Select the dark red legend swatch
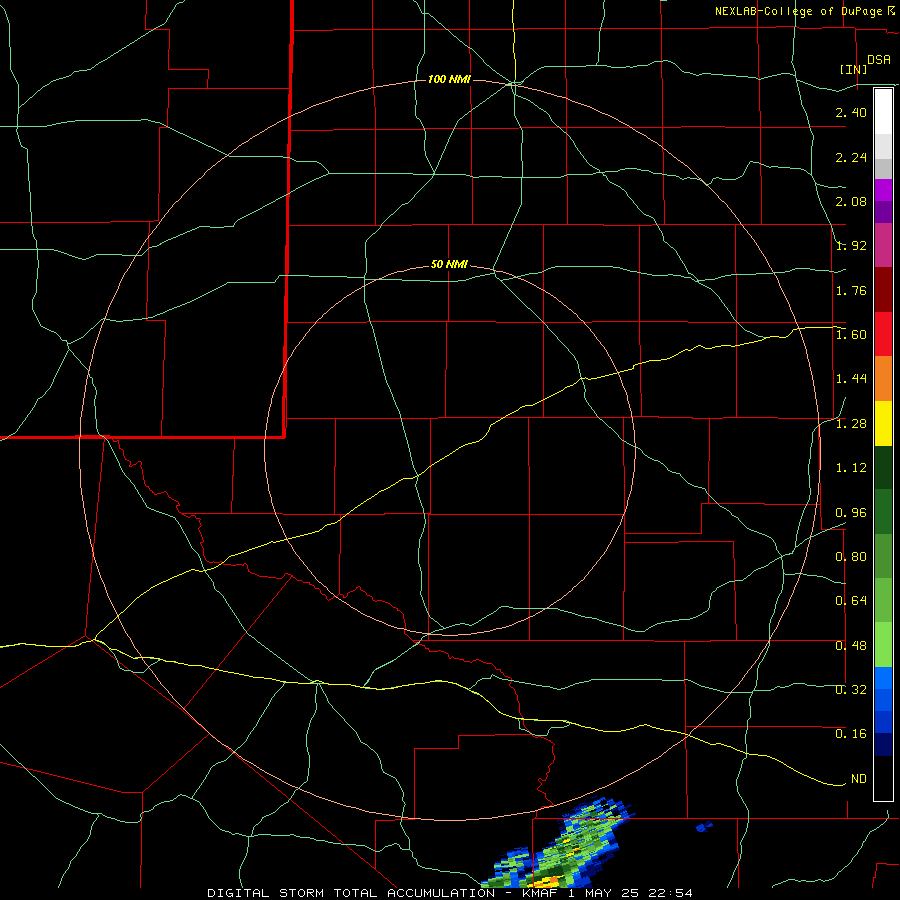 pos(883,290)
